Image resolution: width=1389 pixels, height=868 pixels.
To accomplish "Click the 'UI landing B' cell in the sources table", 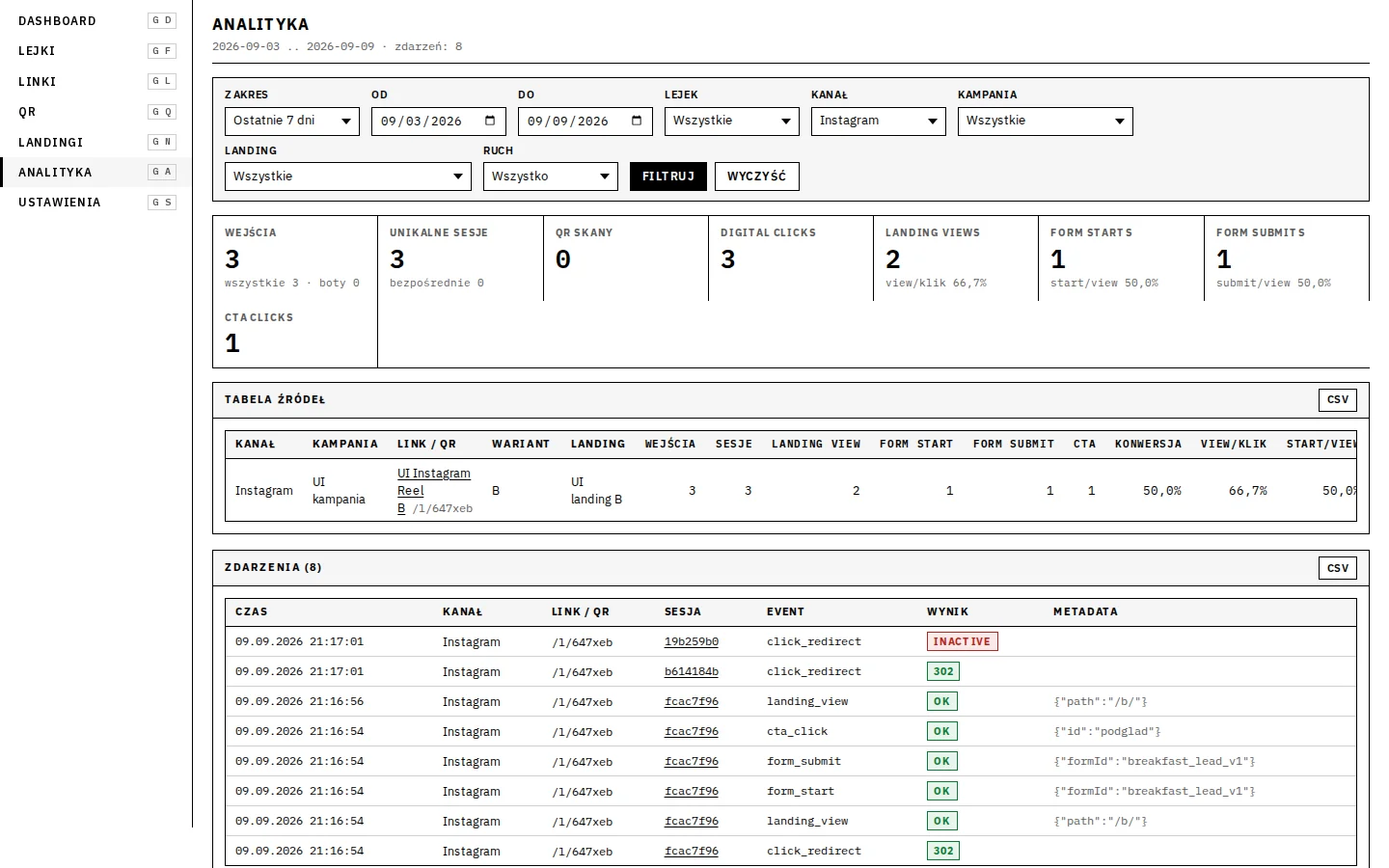I will 596,491.
